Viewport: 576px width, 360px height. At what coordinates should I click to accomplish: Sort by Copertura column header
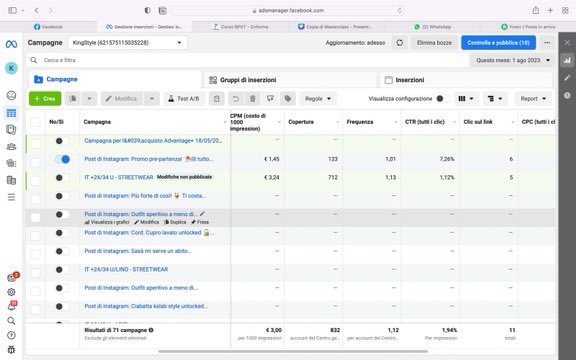pyautogui.click(x=301, y=122)
